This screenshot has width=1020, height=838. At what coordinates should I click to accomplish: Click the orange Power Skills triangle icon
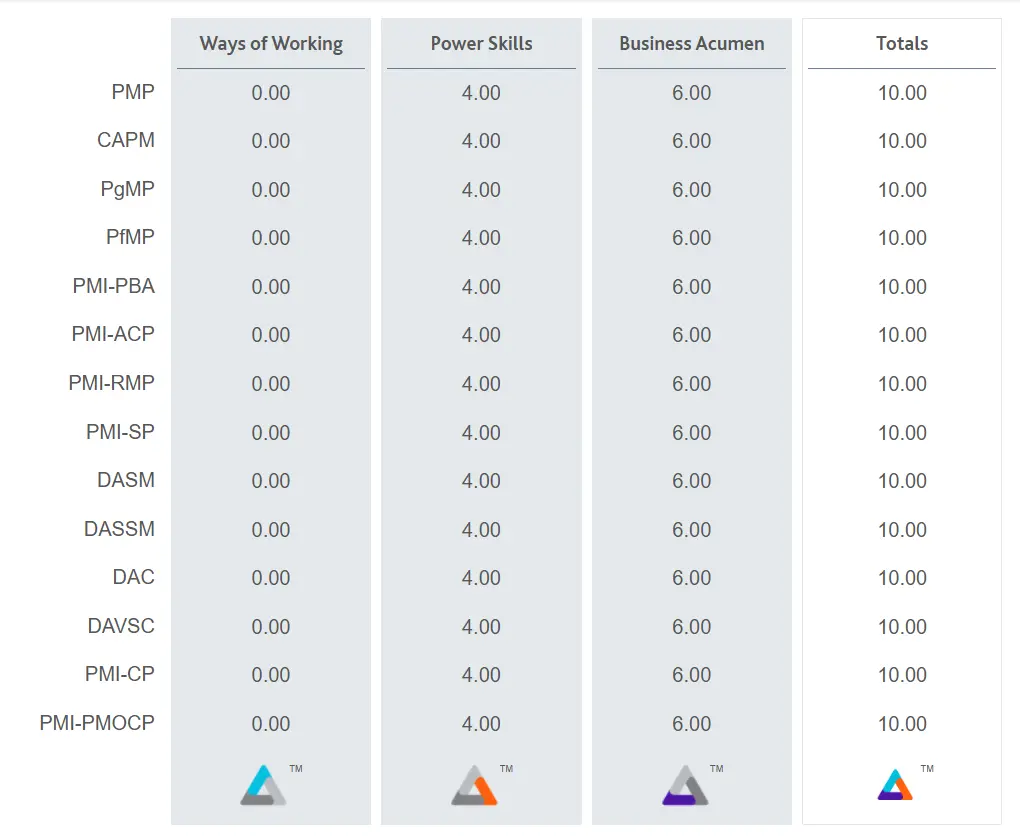[474, 786]
